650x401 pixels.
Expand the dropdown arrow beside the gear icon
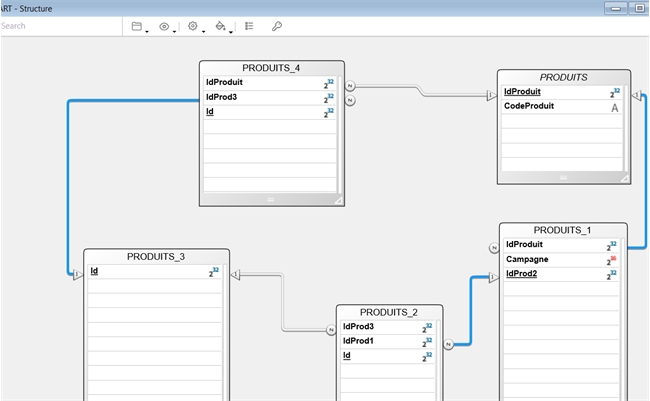(x=203, y=30)
